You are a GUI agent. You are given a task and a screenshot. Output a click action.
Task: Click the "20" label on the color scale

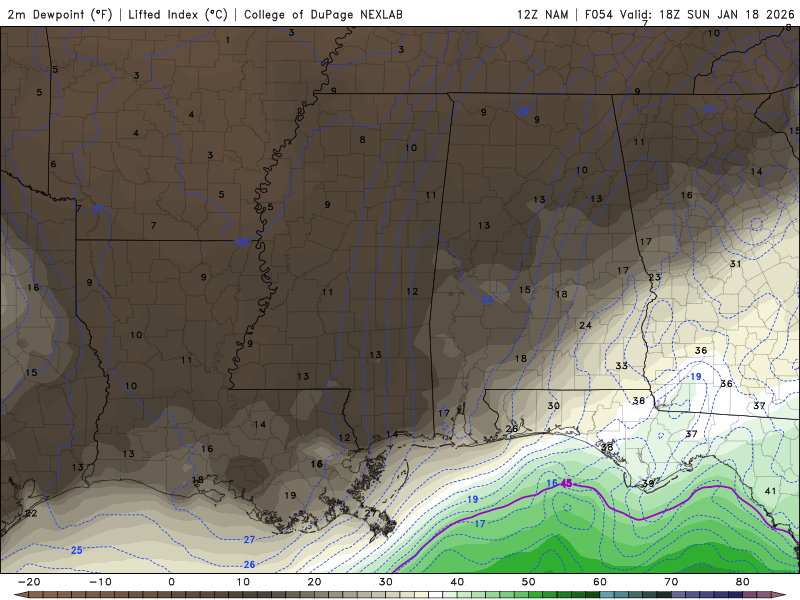click(x=314, y=582)
